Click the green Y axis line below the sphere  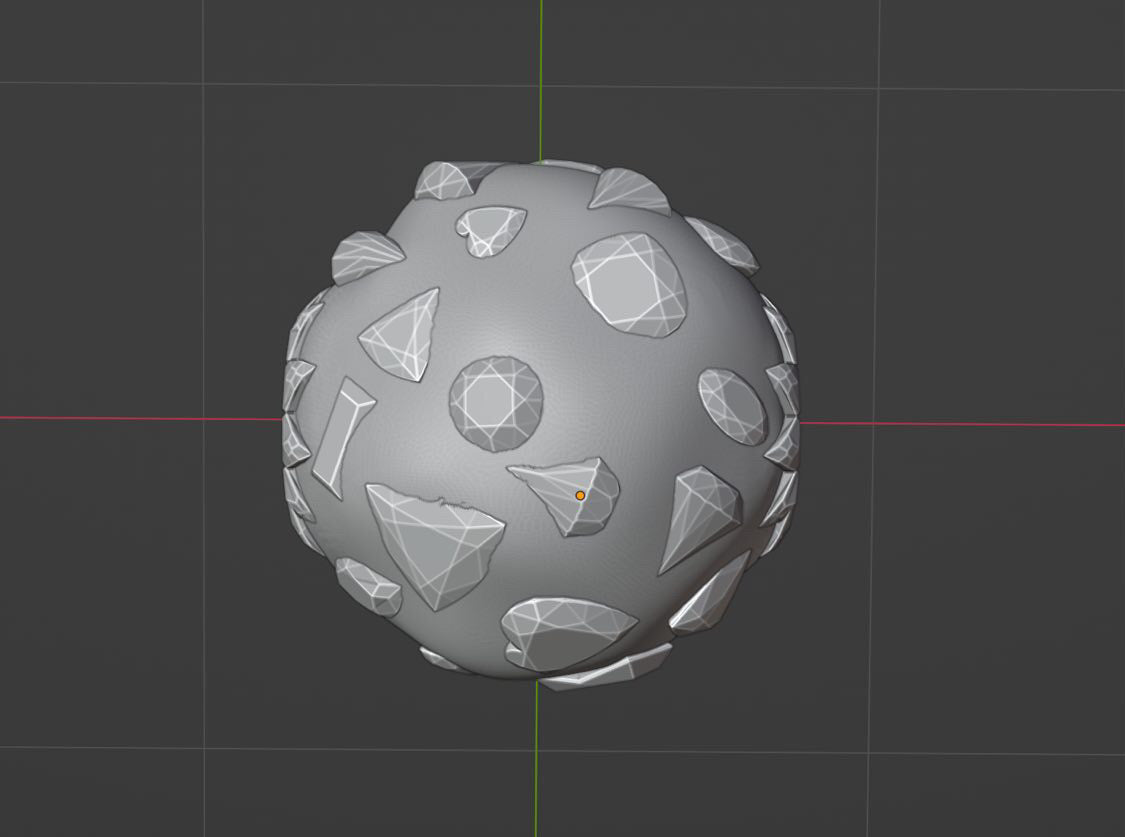tap(537, 760)
